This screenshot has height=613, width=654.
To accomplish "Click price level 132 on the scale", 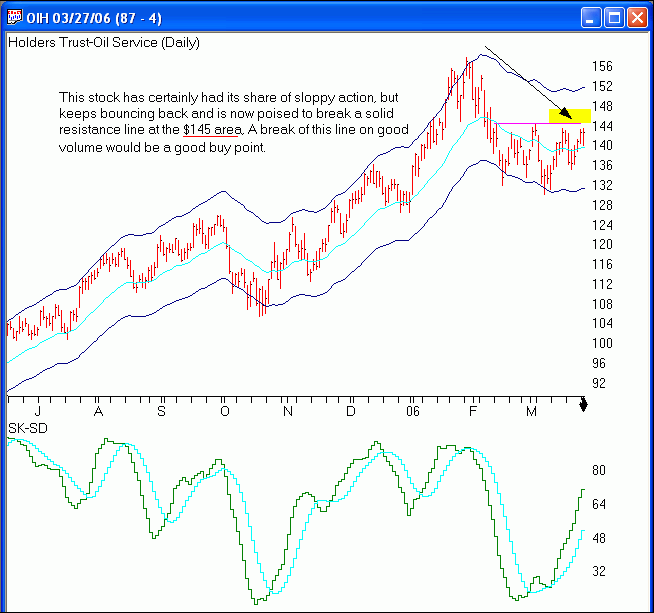I will [602, 185].
